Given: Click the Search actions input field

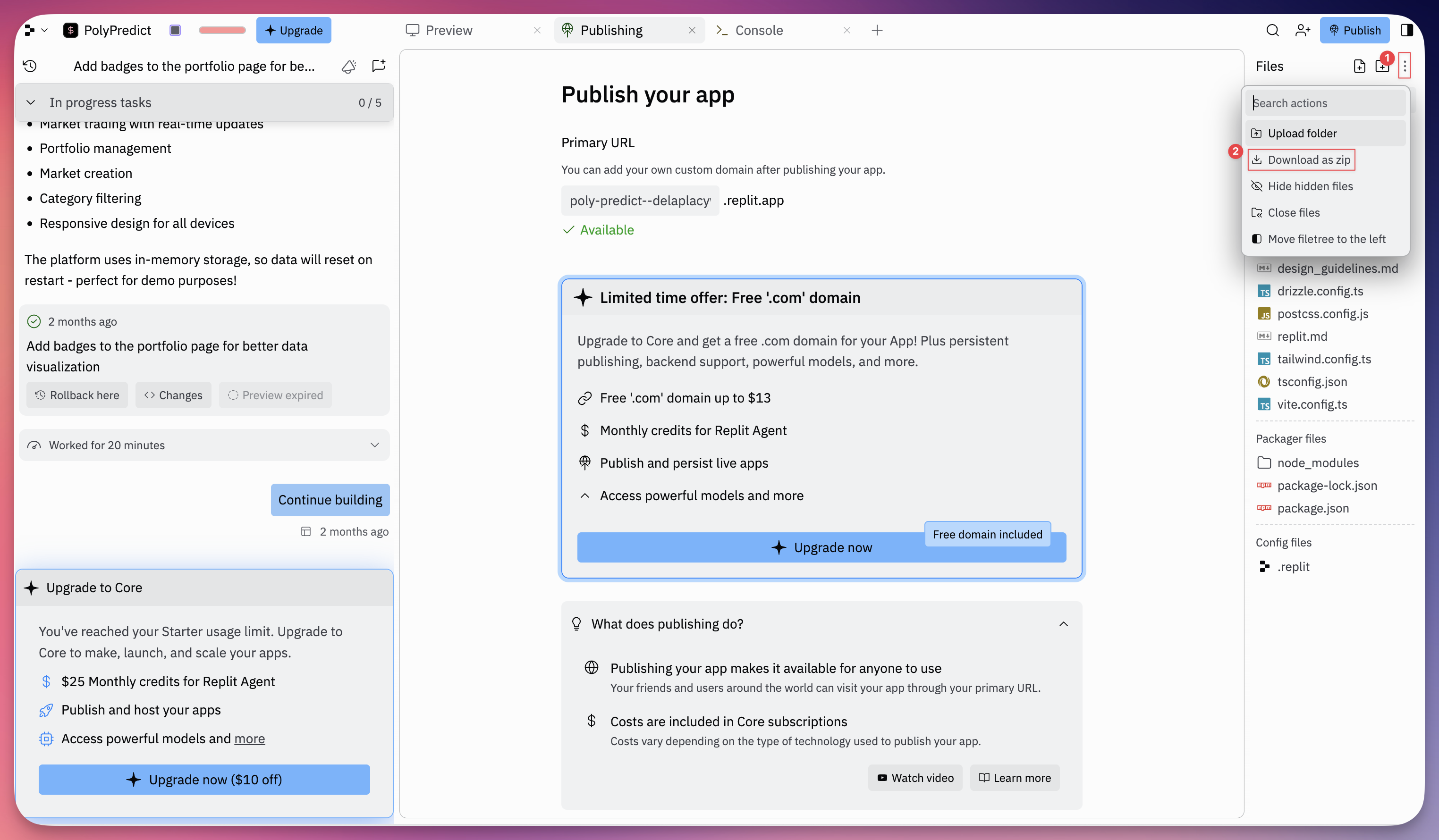Looking at the screenshot, I should point(1325,103).
